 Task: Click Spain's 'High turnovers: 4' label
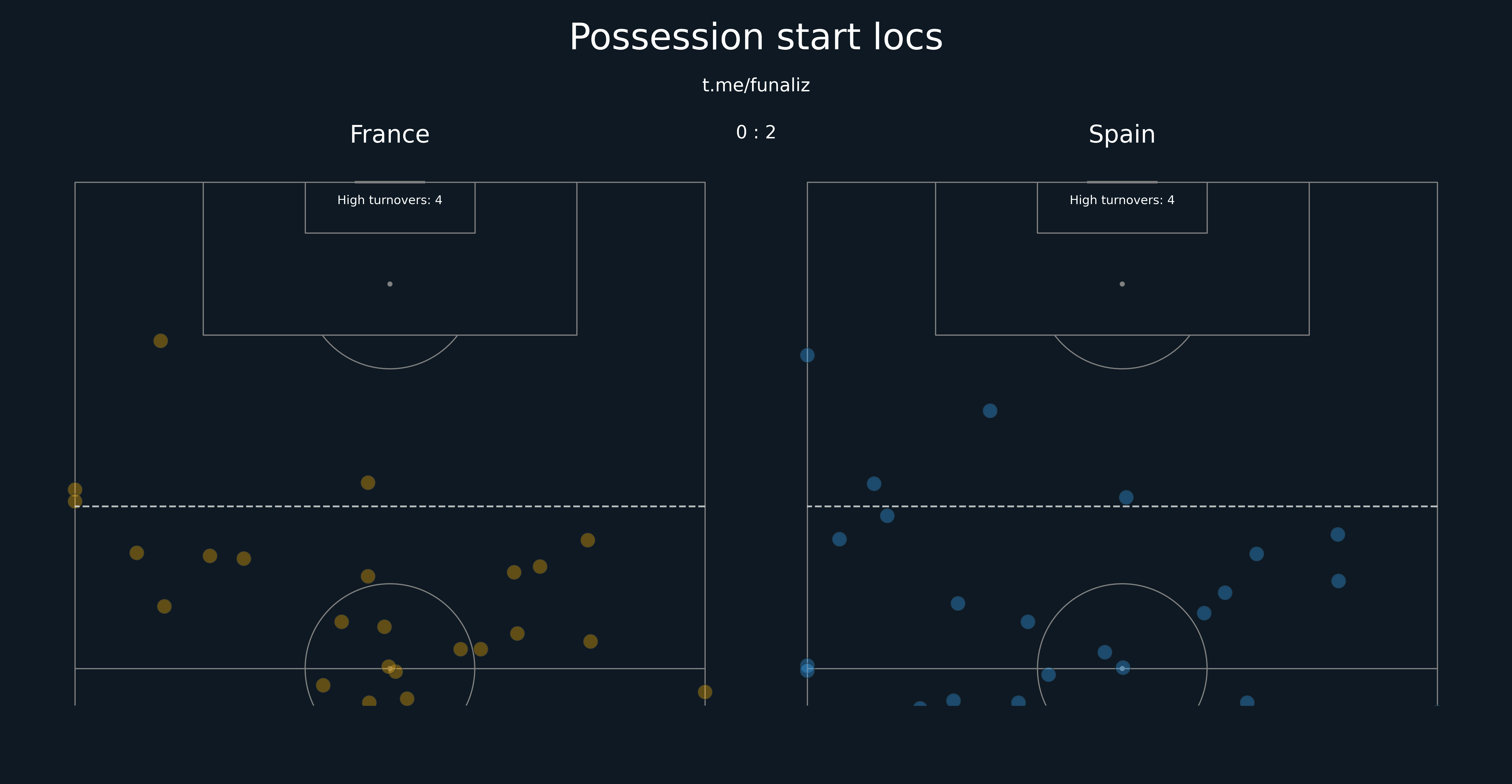click(1122, 200)
